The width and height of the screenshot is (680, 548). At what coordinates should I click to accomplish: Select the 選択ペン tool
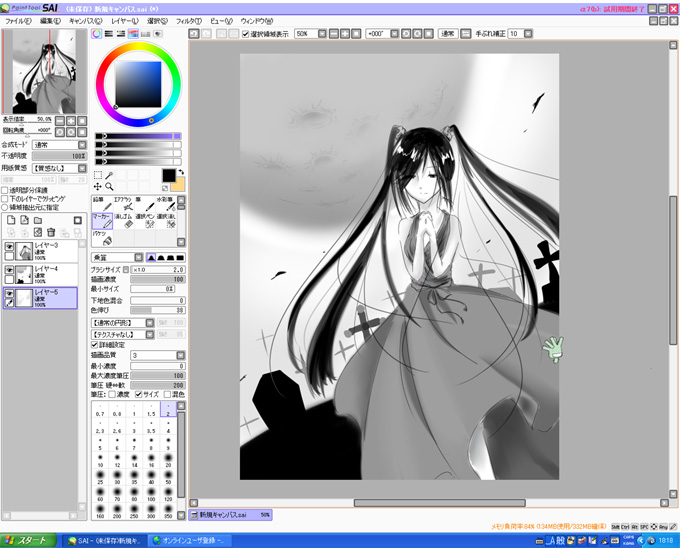click(x=145, y=221)
